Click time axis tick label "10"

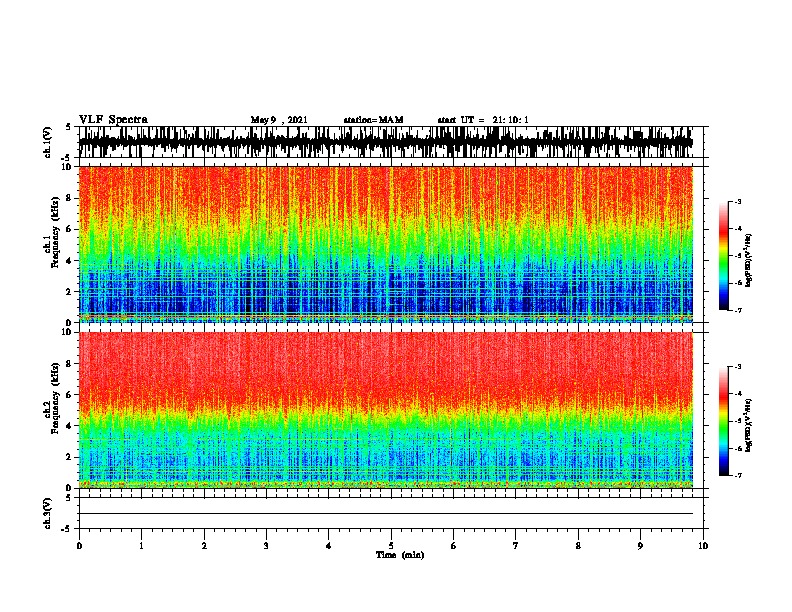tap(703, 546)
